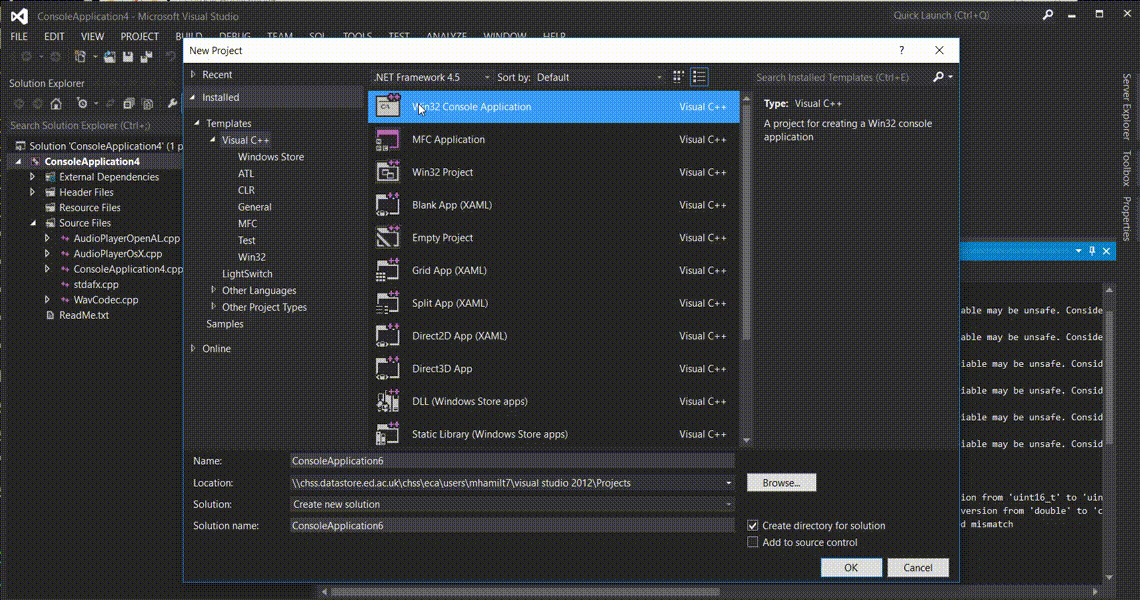
Task: Expand External Dependencies in Solution Explorer
Action: pos(32,177)
